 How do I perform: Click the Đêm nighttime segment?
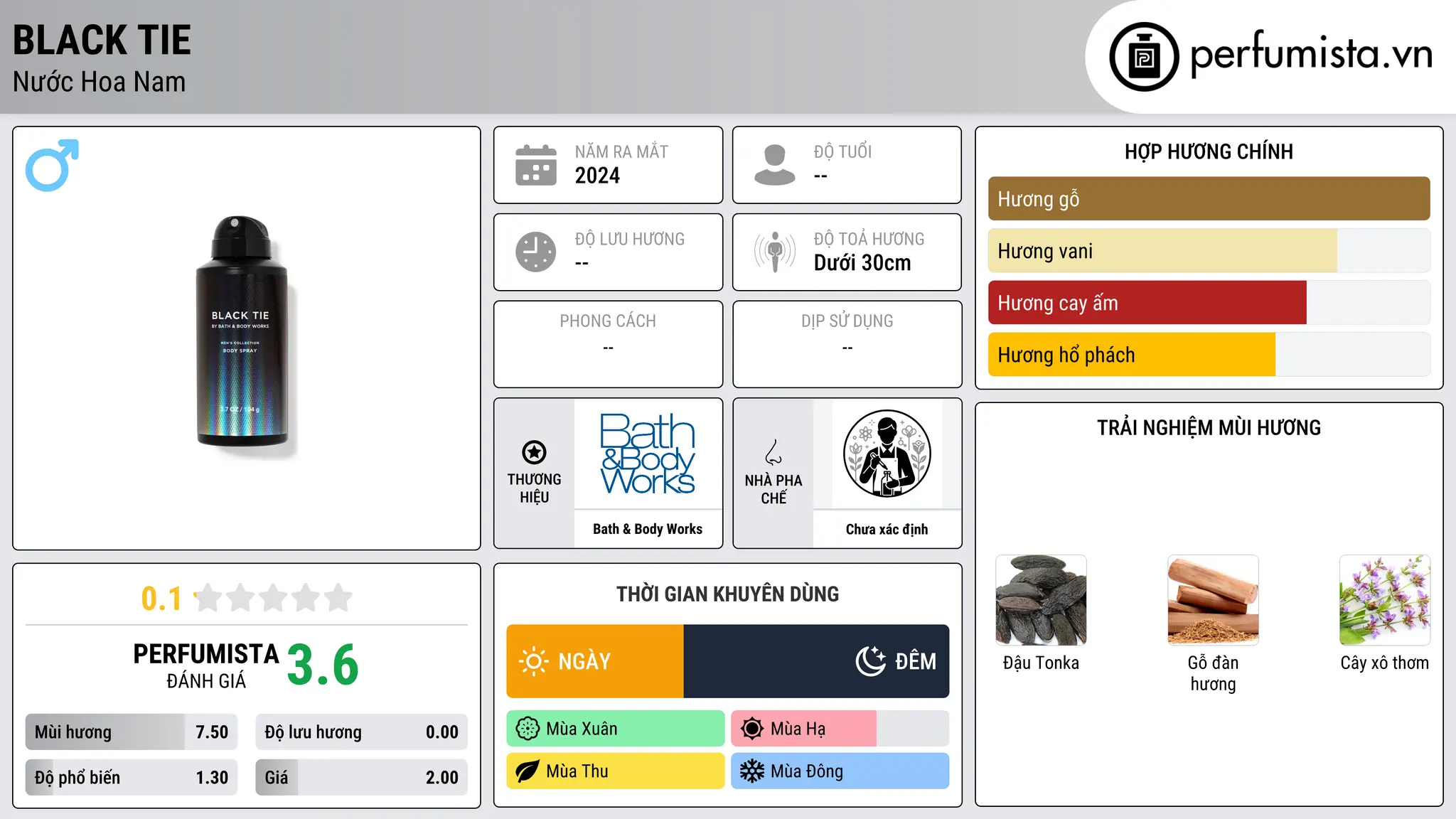click(816, 661)
